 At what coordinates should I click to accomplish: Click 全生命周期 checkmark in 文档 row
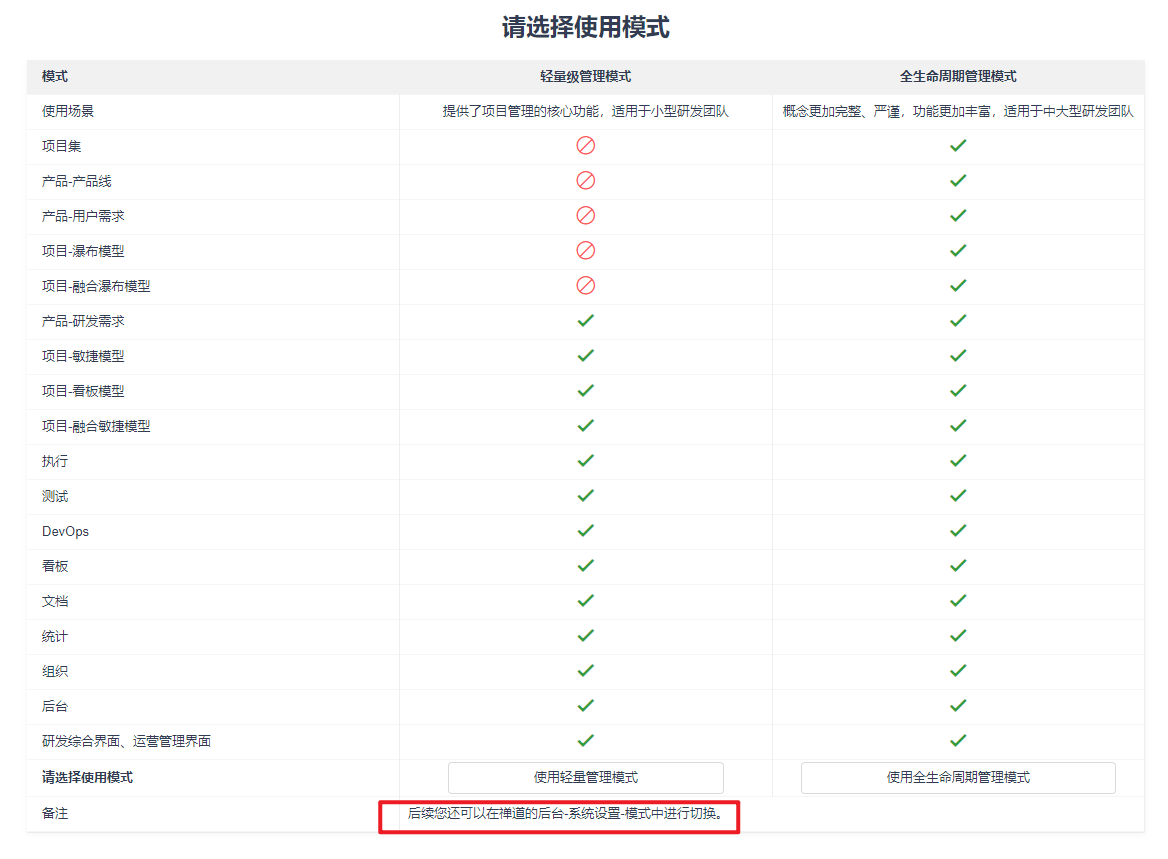958,600
